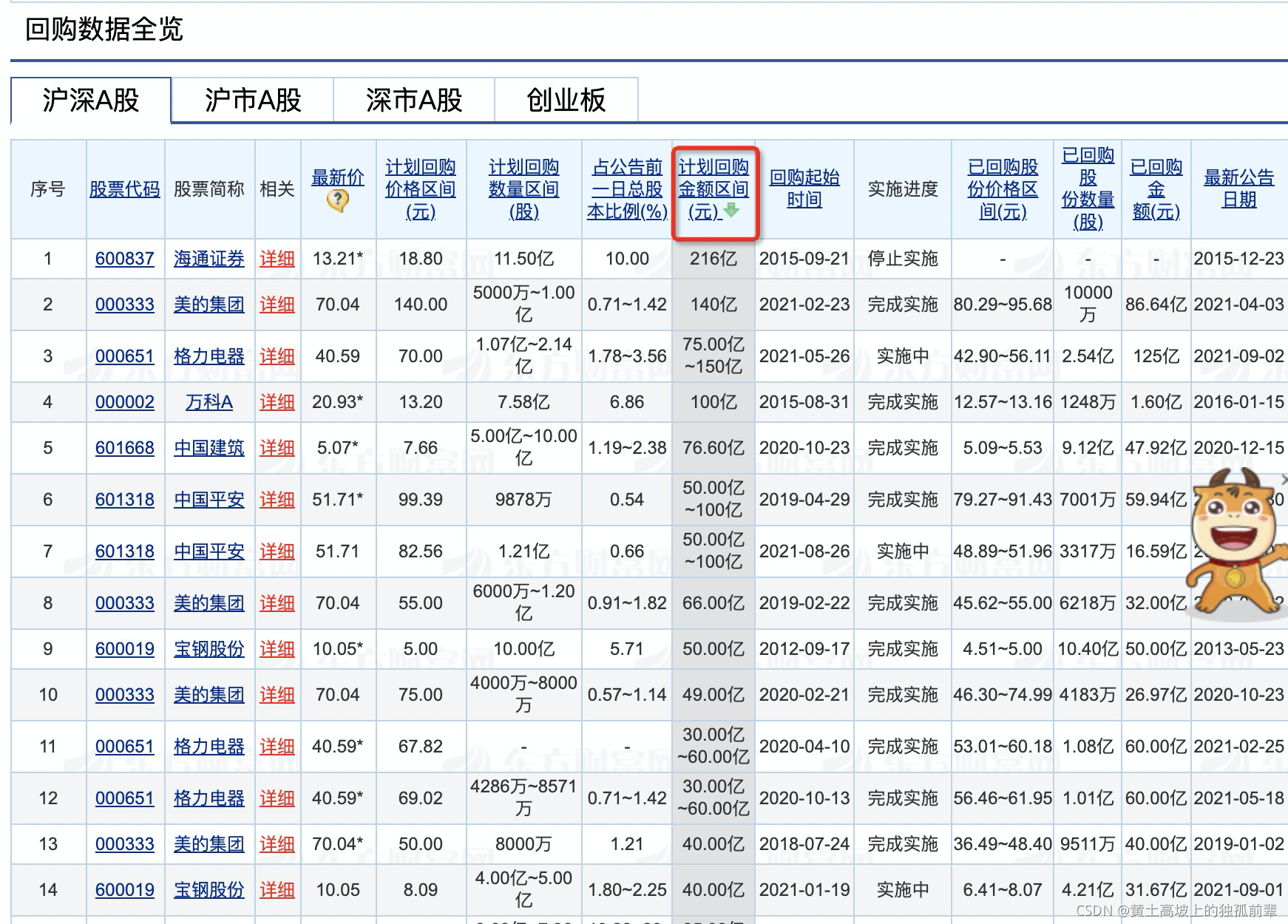Sort by 占公告前一日总股本比例 header
This screenshot has height=924, width=1288.
point(626,189)
